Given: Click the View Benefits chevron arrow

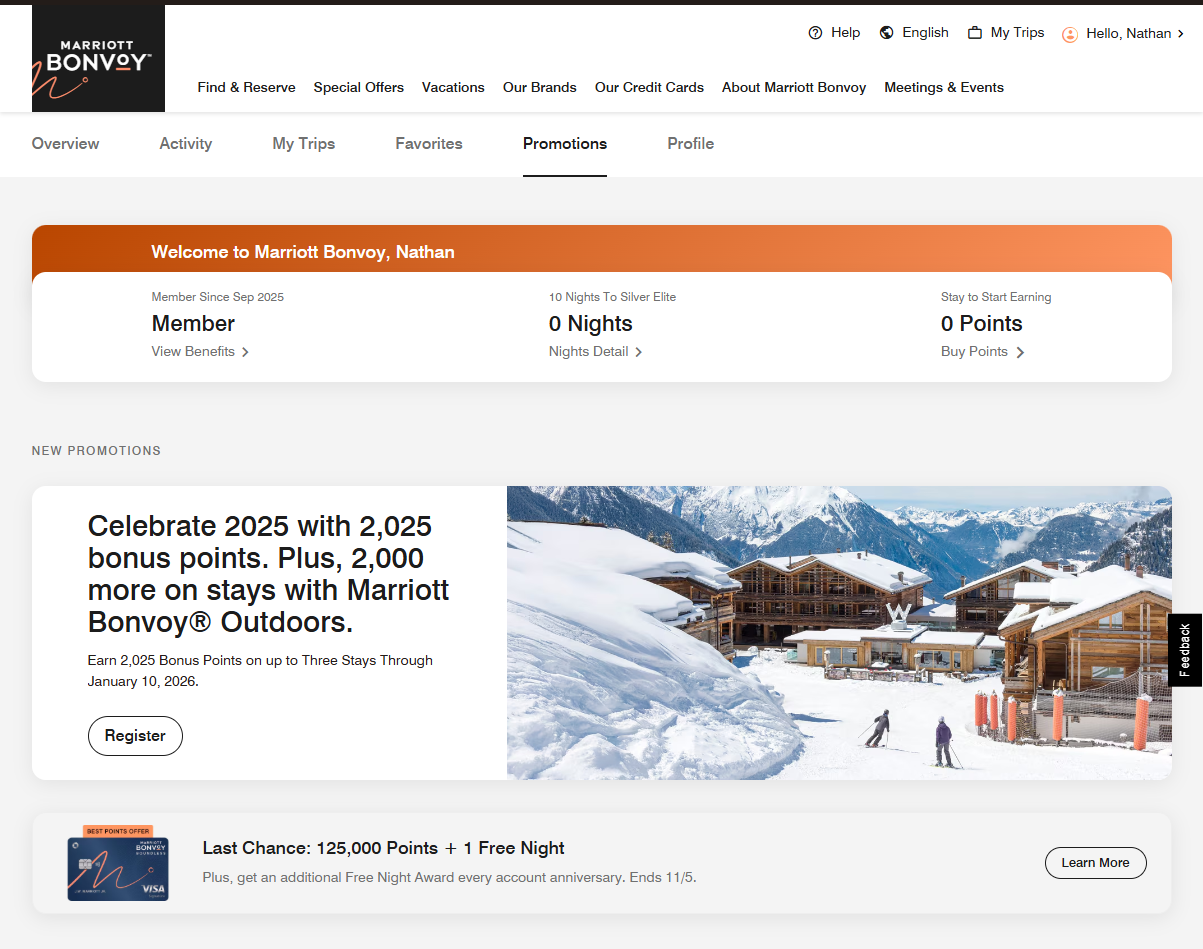Looking at the screenshot, I should (x=245, y=352).
